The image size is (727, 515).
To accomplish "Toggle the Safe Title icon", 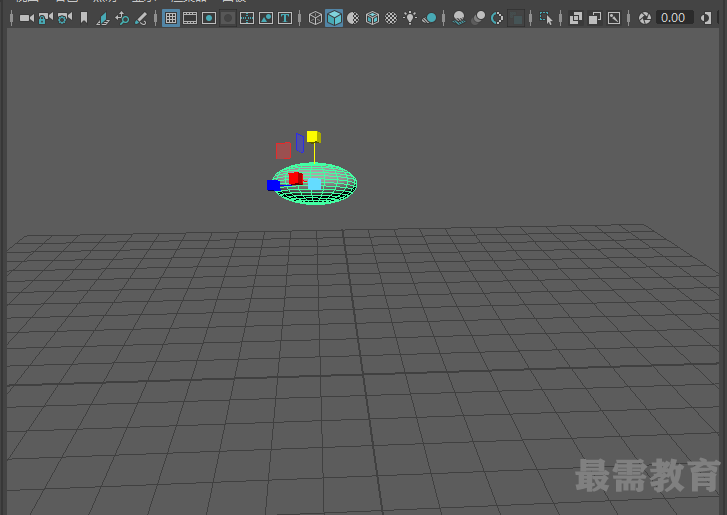I will [285, 18].
